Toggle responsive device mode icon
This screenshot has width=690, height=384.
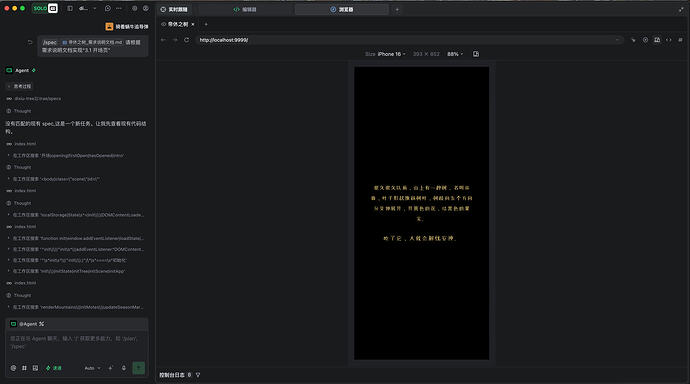point(657,40)
